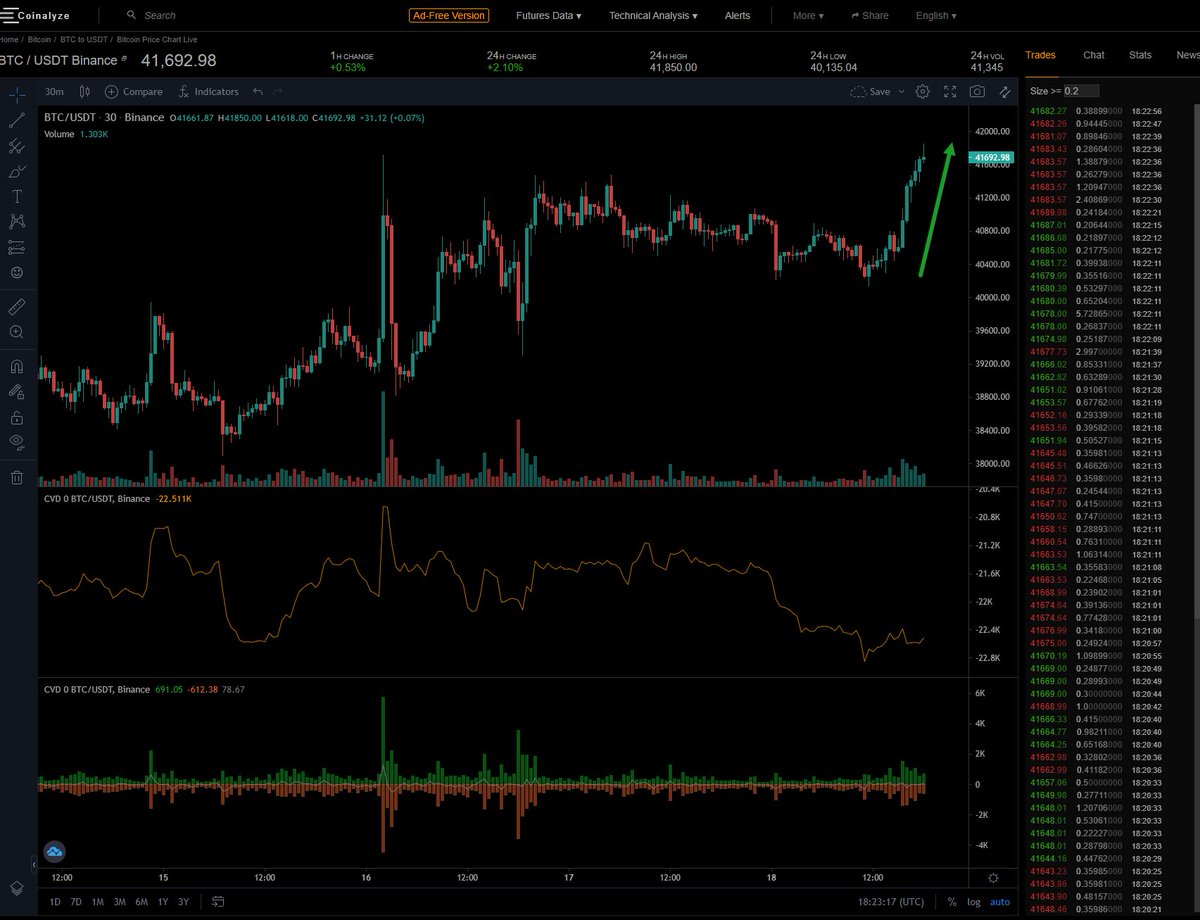The image size is (1200, 920).
Task: Switch to the Trades tab
Action: (1040, 55)
